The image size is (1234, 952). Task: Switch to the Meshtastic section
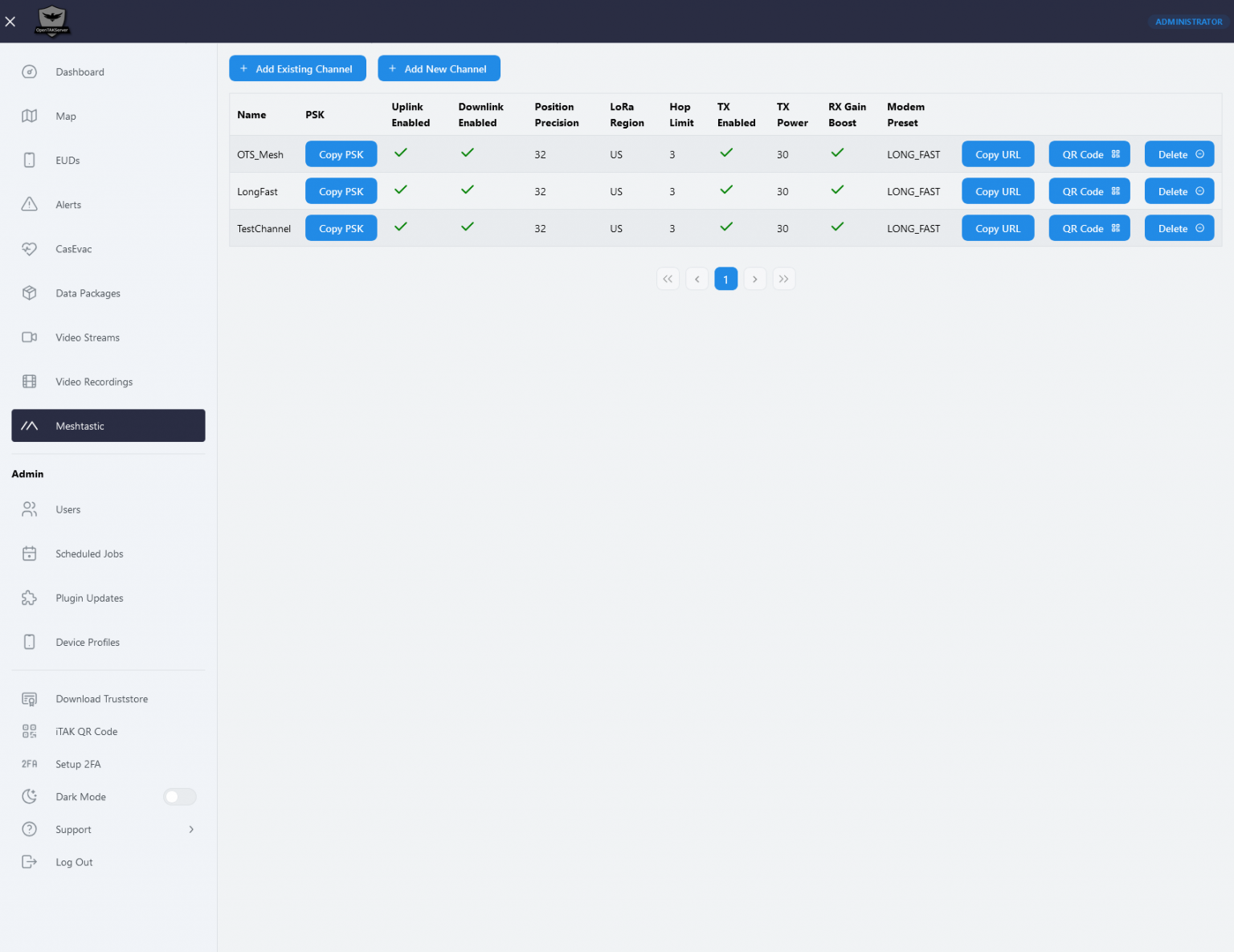108,426
